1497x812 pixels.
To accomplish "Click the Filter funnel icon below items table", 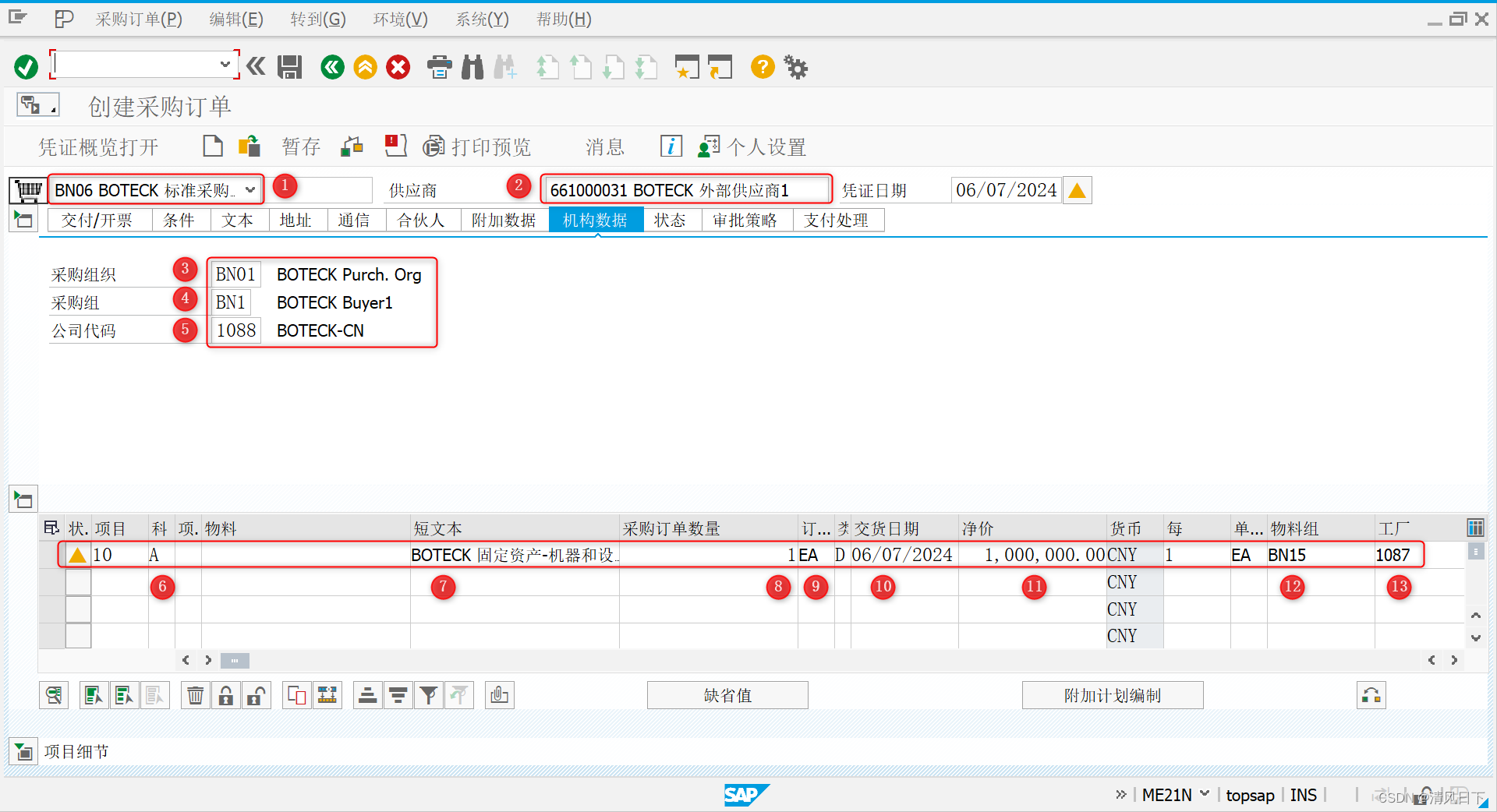I will (428, 695).
